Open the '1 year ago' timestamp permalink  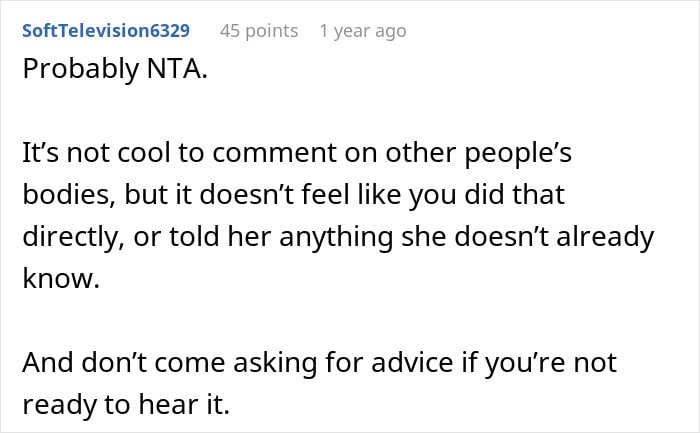click(363, 31)
